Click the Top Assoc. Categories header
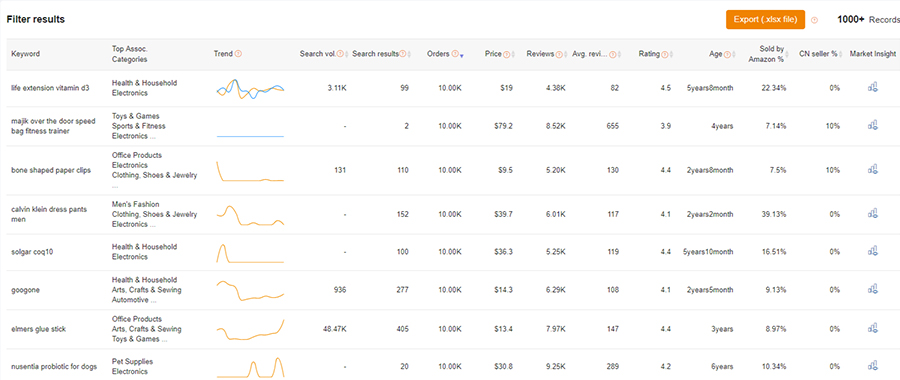The image size is (900, 380). 130,54
